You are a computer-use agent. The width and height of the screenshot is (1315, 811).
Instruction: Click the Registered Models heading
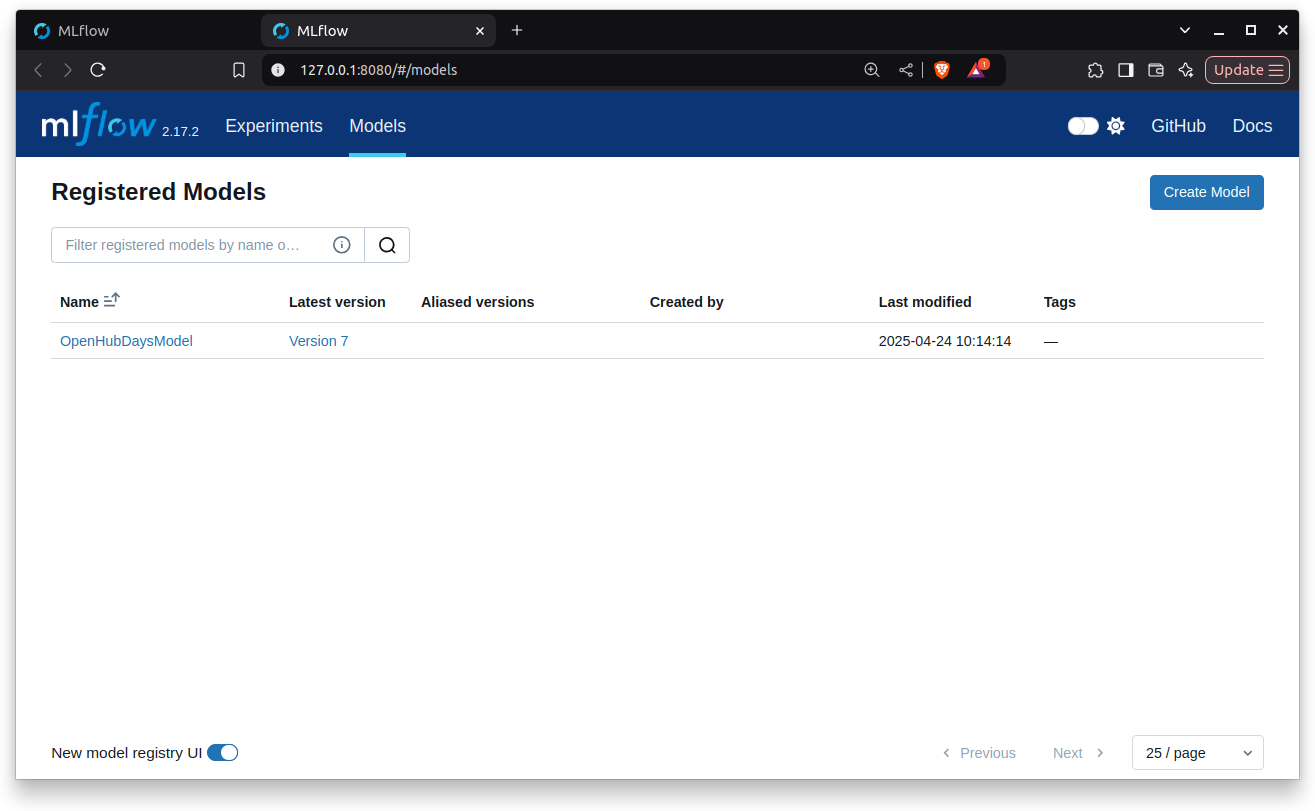coord(159,192)
